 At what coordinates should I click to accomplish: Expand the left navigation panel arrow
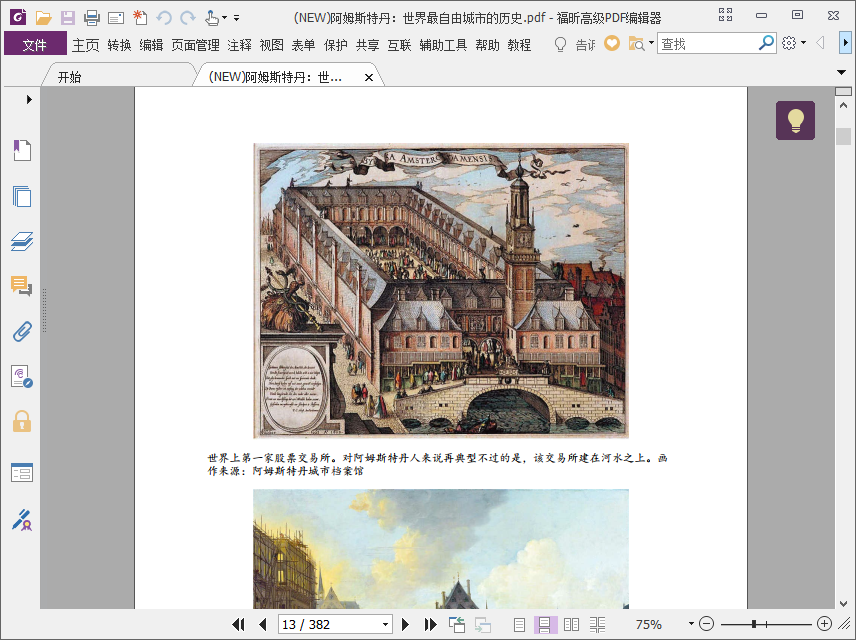click(29, 99)
